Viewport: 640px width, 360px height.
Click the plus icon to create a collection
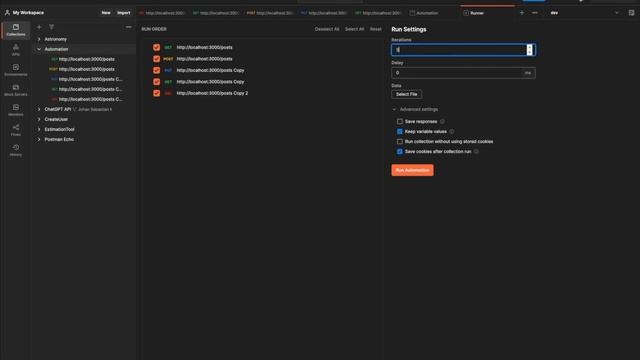coord(39,27)
